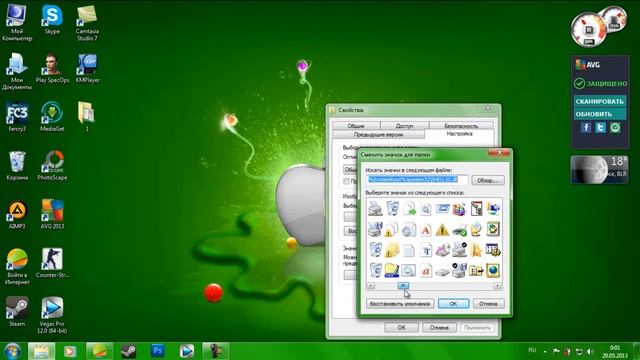Open the Camtasia Studio 7 desktop shortcut

click(87, 23)
